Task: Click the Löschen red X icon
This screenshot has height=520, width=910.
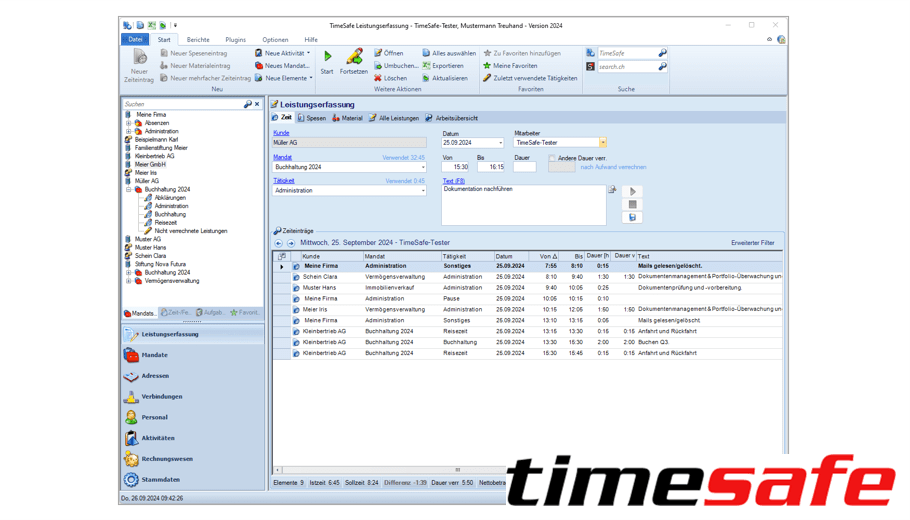Action: point(378,78)
